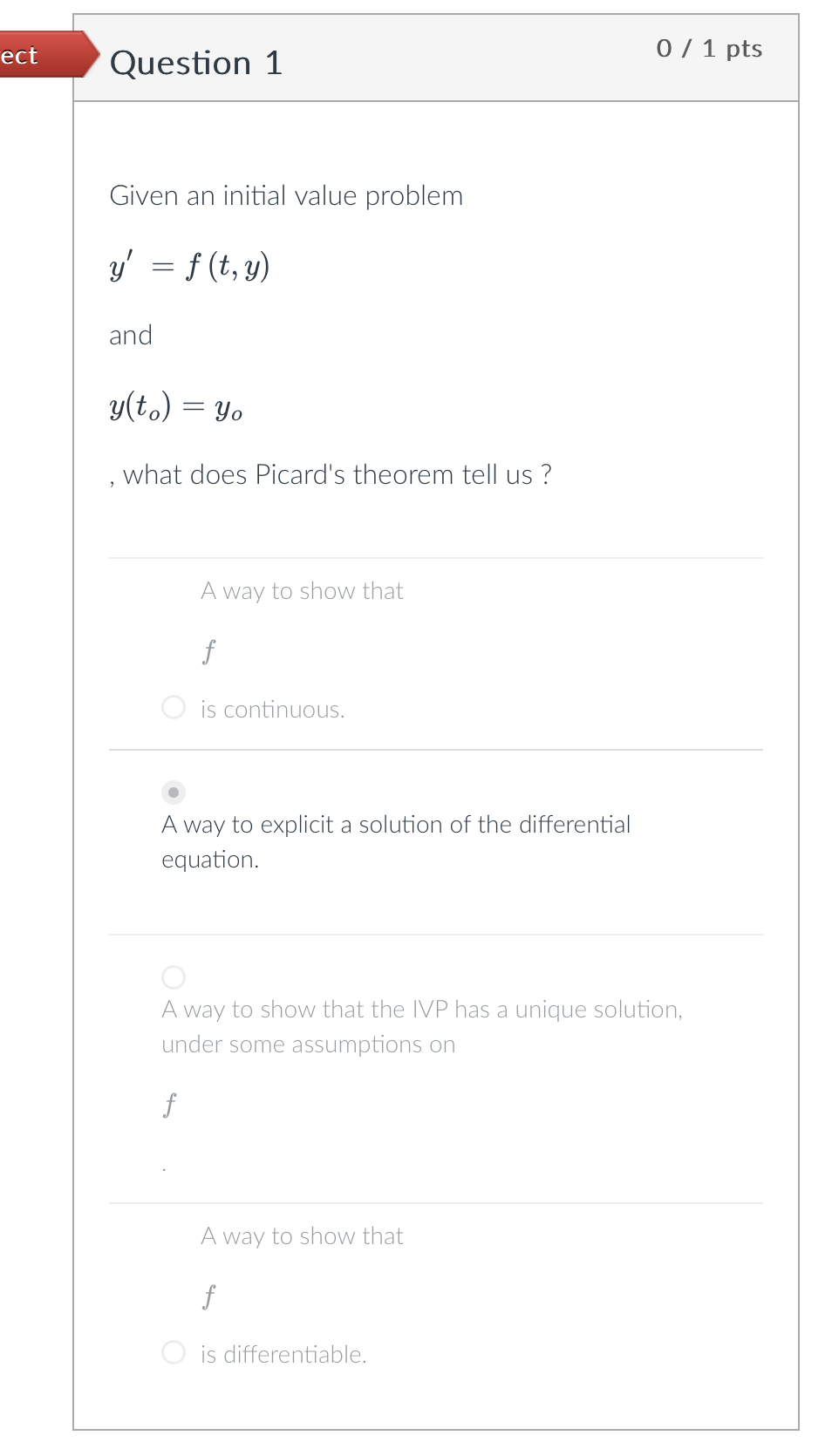The image size is (832, 1456).
Task: Select the 'is continuous' radio button
Action: (x=174, y=708)
